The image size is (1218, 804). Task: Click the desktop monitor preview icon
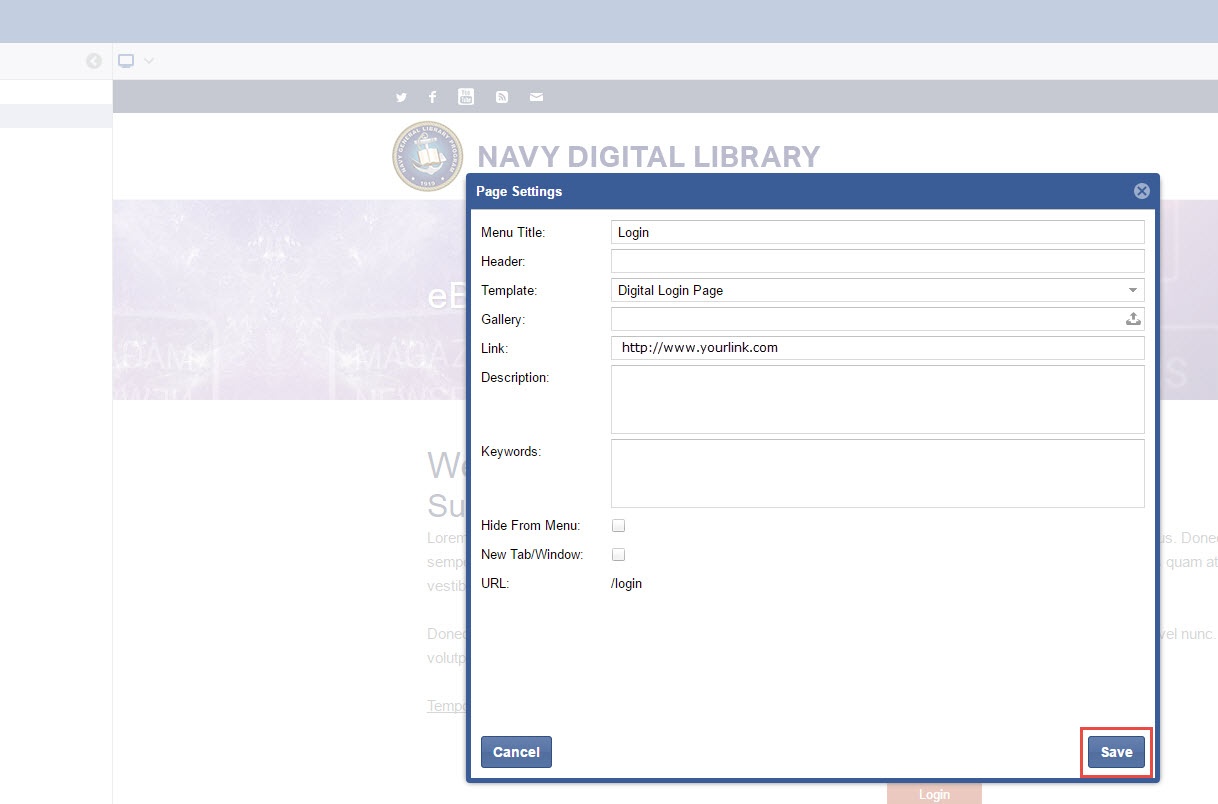126,61
